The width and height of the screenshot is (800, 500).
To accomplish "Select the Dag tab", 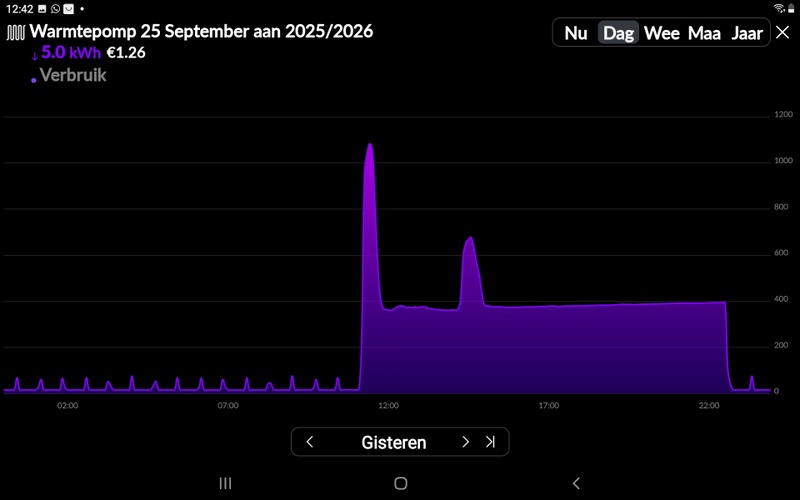I will click(618, 33).
